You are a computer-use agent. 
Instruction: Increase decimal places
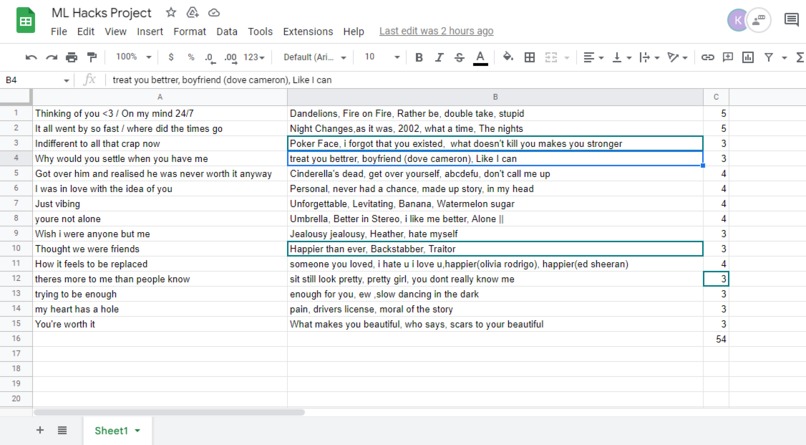click(230, 58)
